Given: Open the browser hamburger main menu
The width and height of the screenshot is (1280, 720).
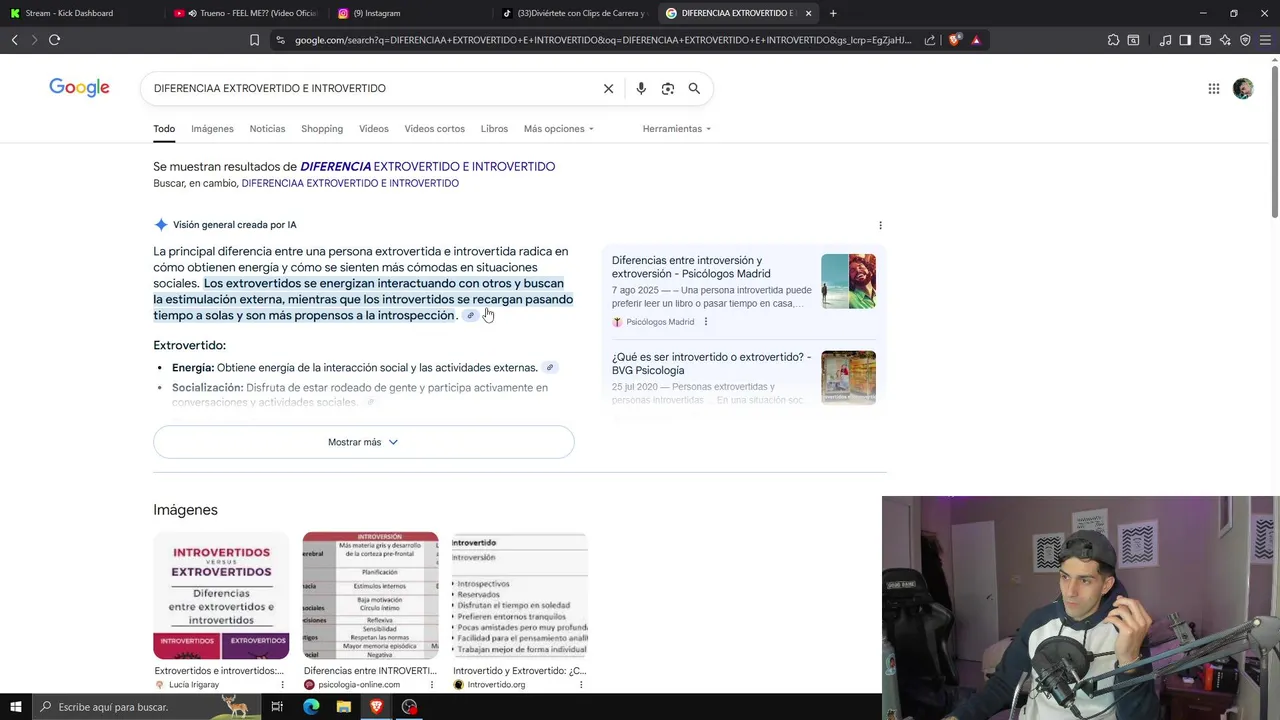Looking at the screenshot, I should pyautogui.click(x=1265, y=40).
